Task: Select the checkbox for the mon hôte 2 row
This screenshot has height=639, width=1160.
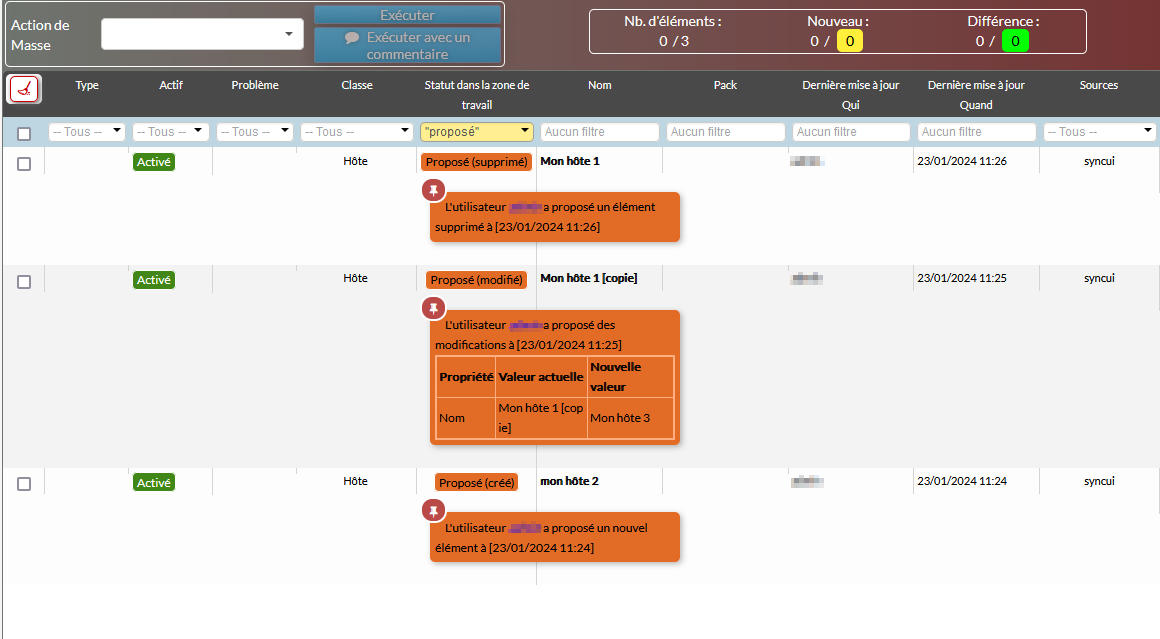Action: click(24, 484)
